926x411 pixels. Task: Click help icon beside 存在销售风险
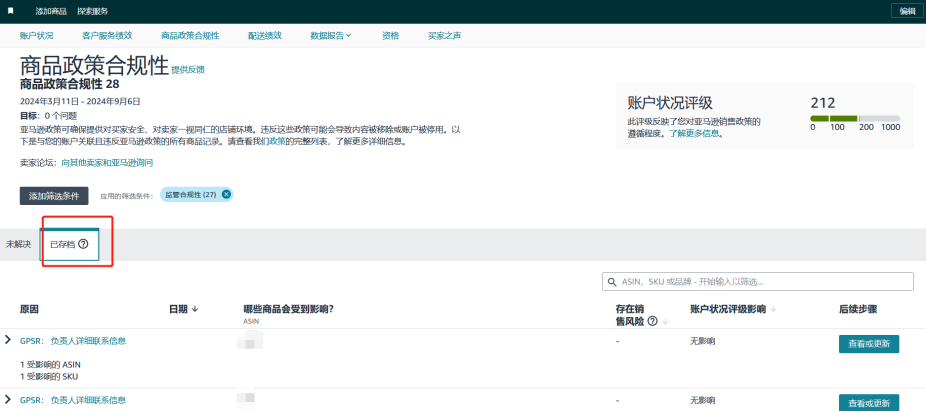click(652, 321)
